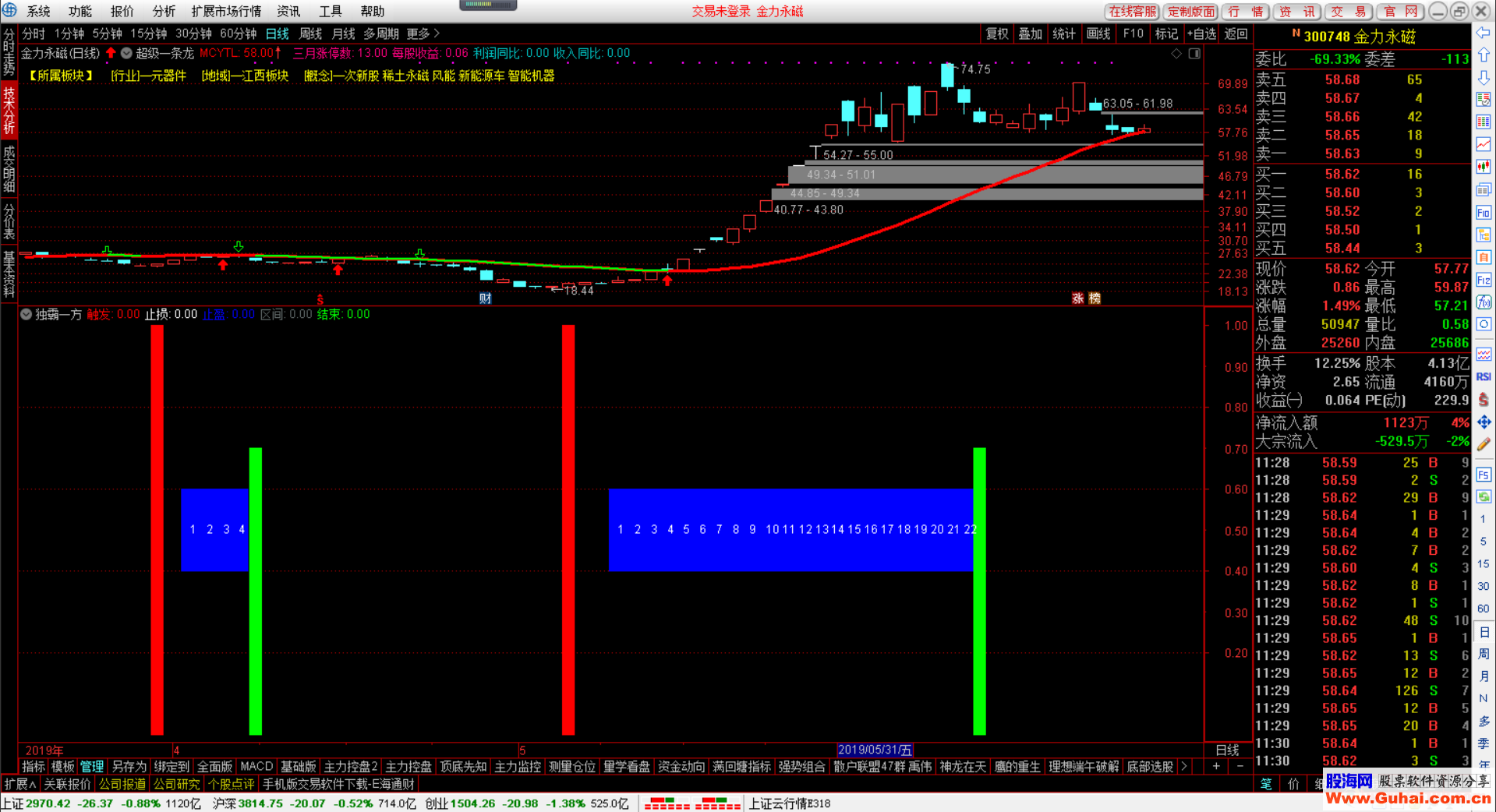Screen dimensions: 1496x812
Task: Click the 定制版面 button
Action: [1191, 11]
